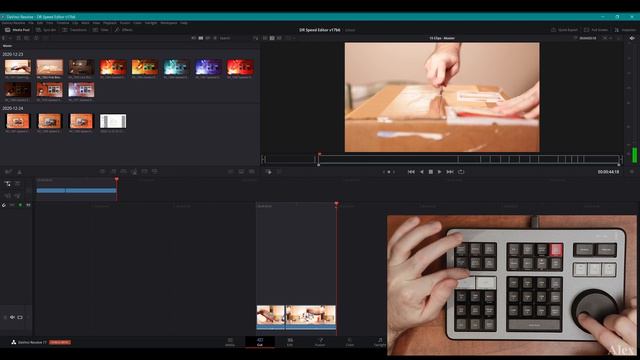Switch to the Edit page tab
The image size is (640, 360).
[x=290, y=342]
